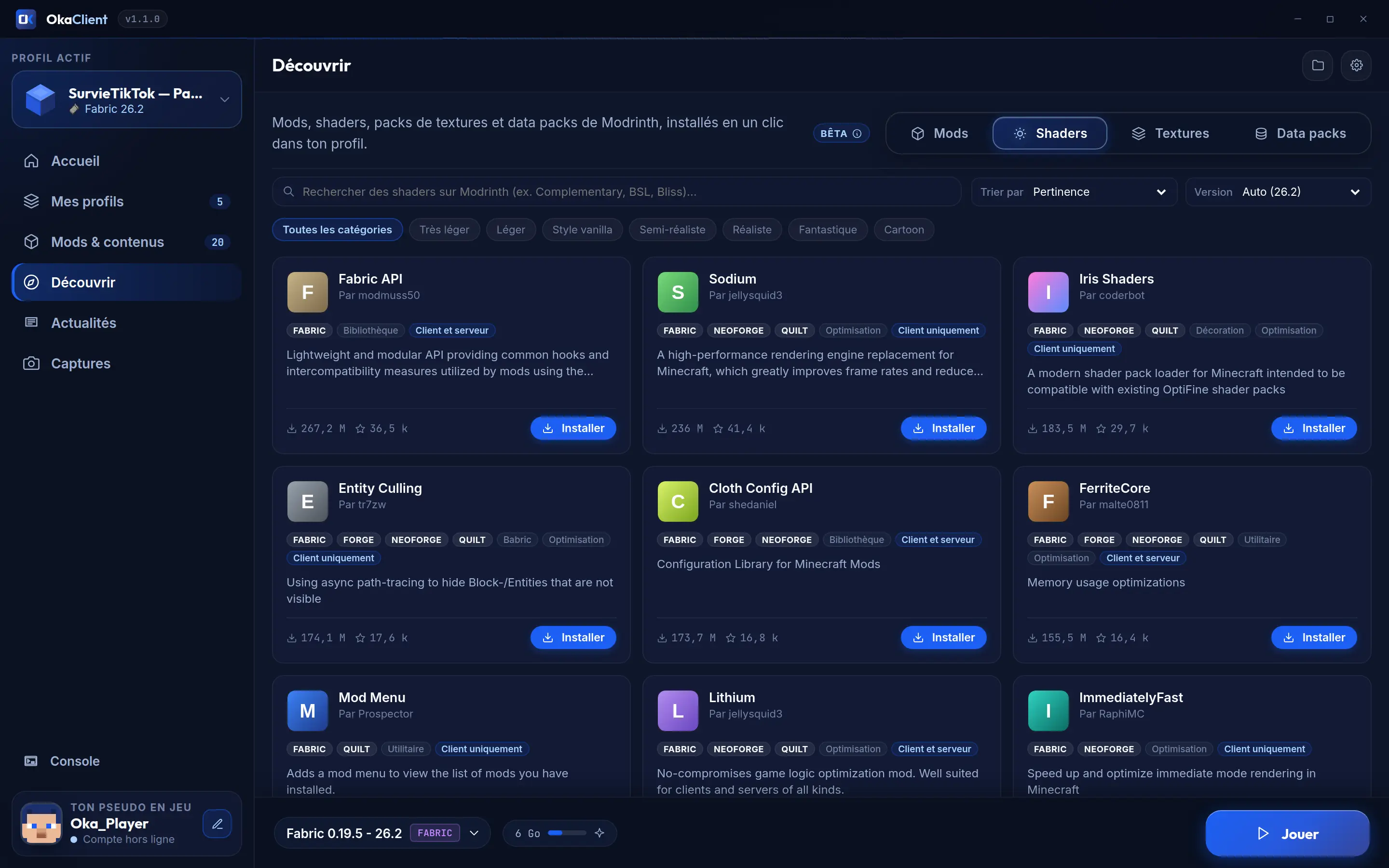Switch to the Data packs tab
This screenshot has width=1389, height=868.
click(1300, 133)
